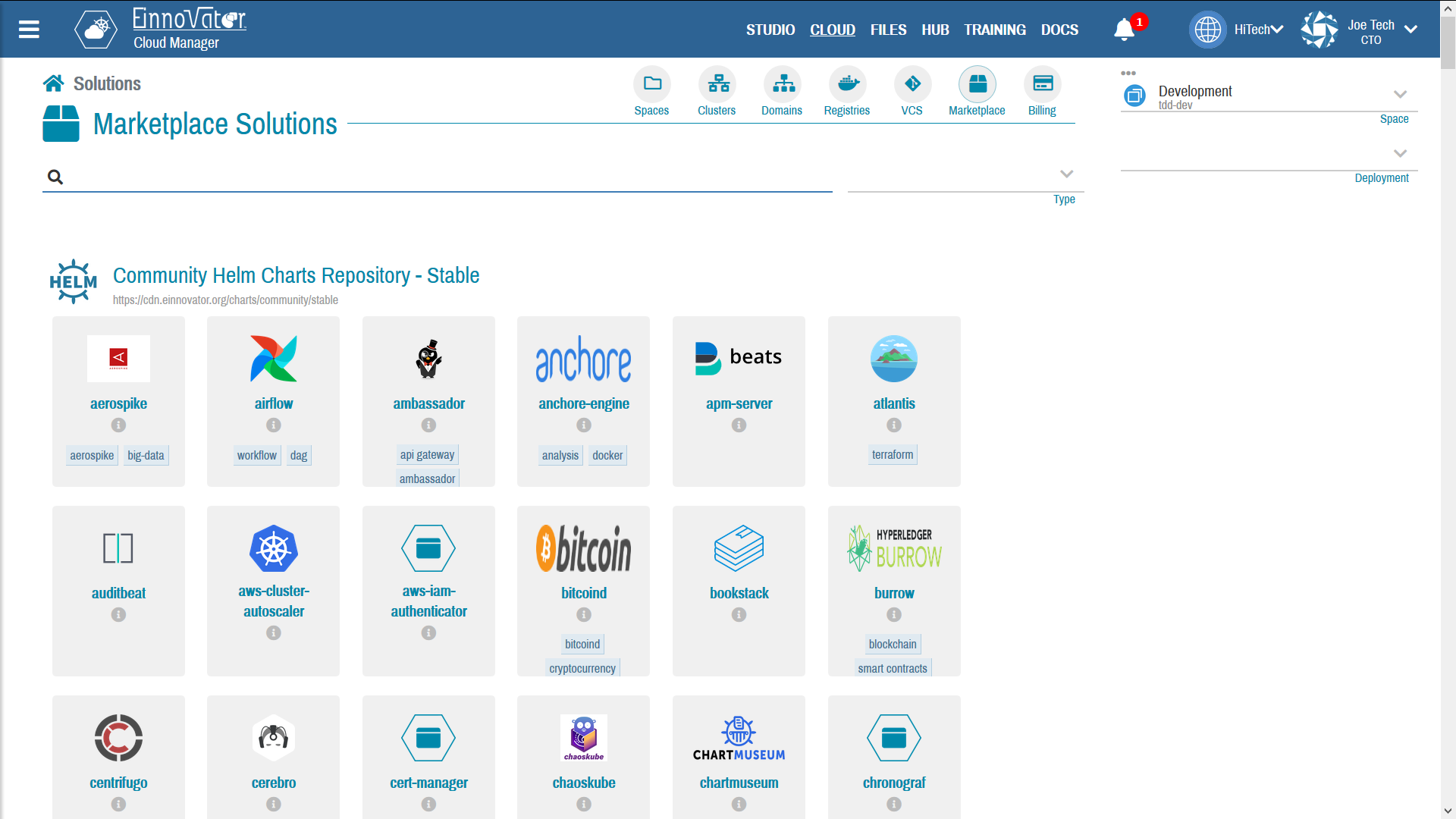Switch to the TRAINING menu
Screen dimensions: 1456x819
[995, 30]
